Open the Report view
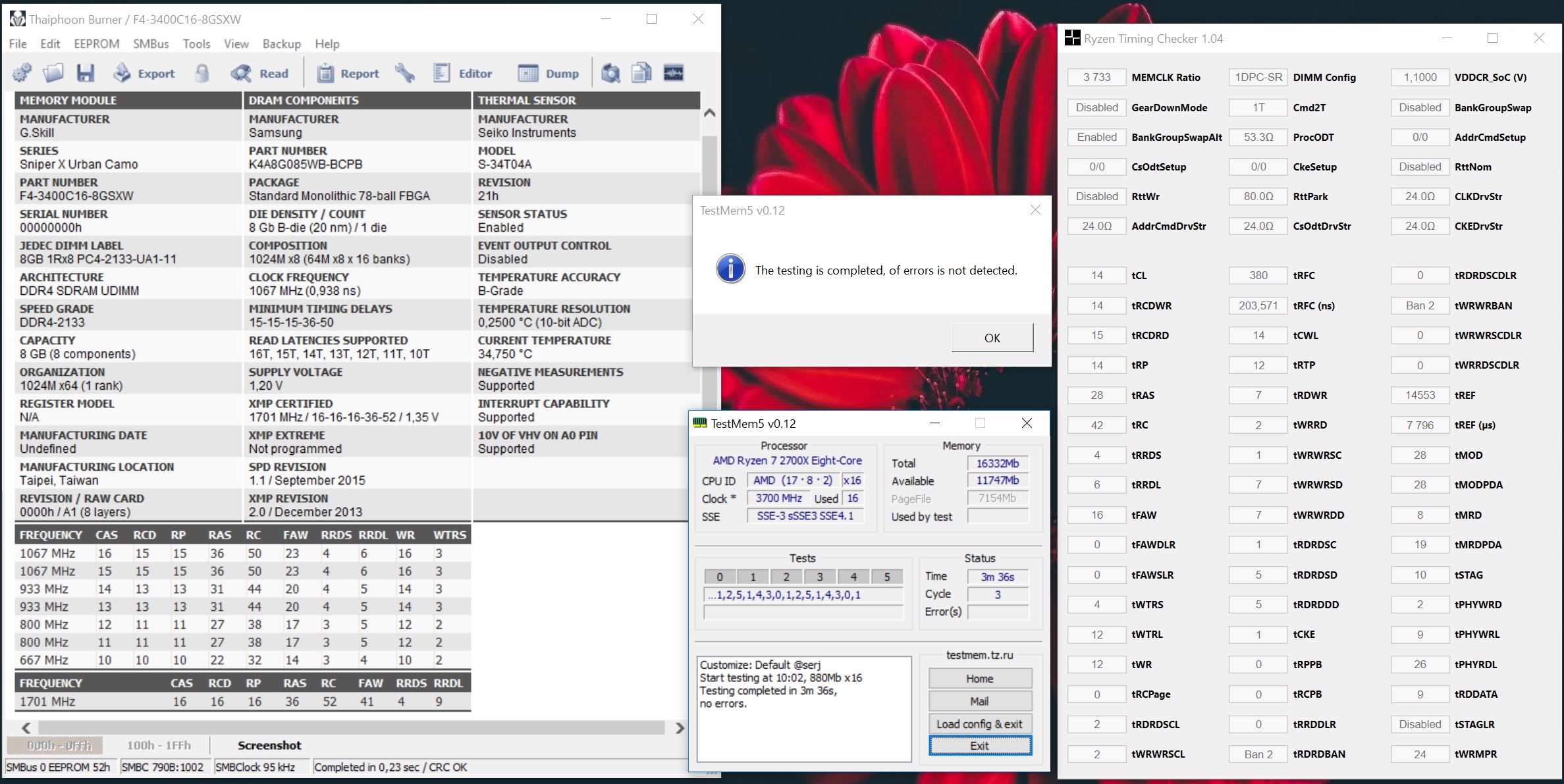Viewport: 1564px width, 784px height. tap(348, 73)
